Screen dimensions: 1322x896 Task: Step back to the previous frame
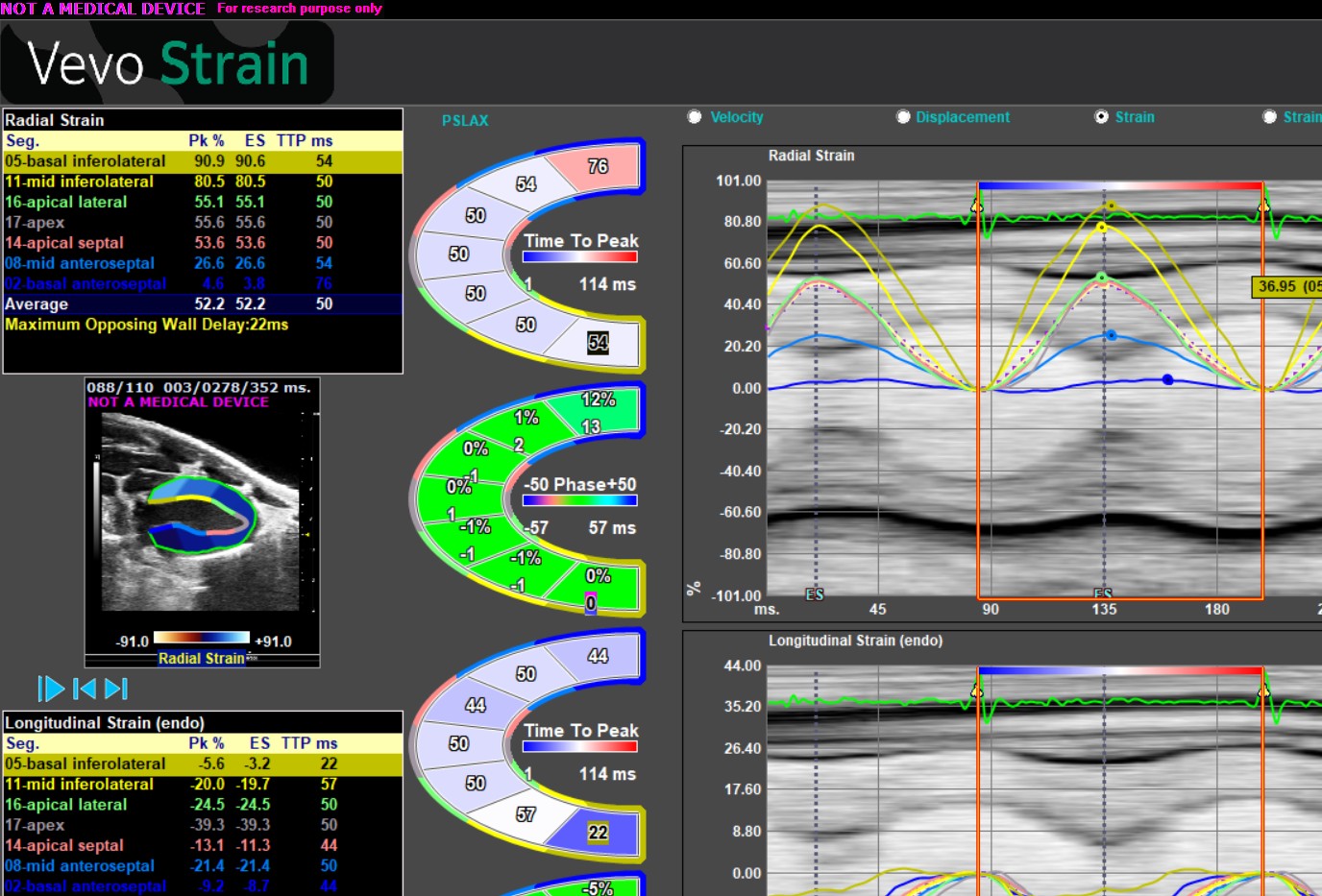[85, 689]
